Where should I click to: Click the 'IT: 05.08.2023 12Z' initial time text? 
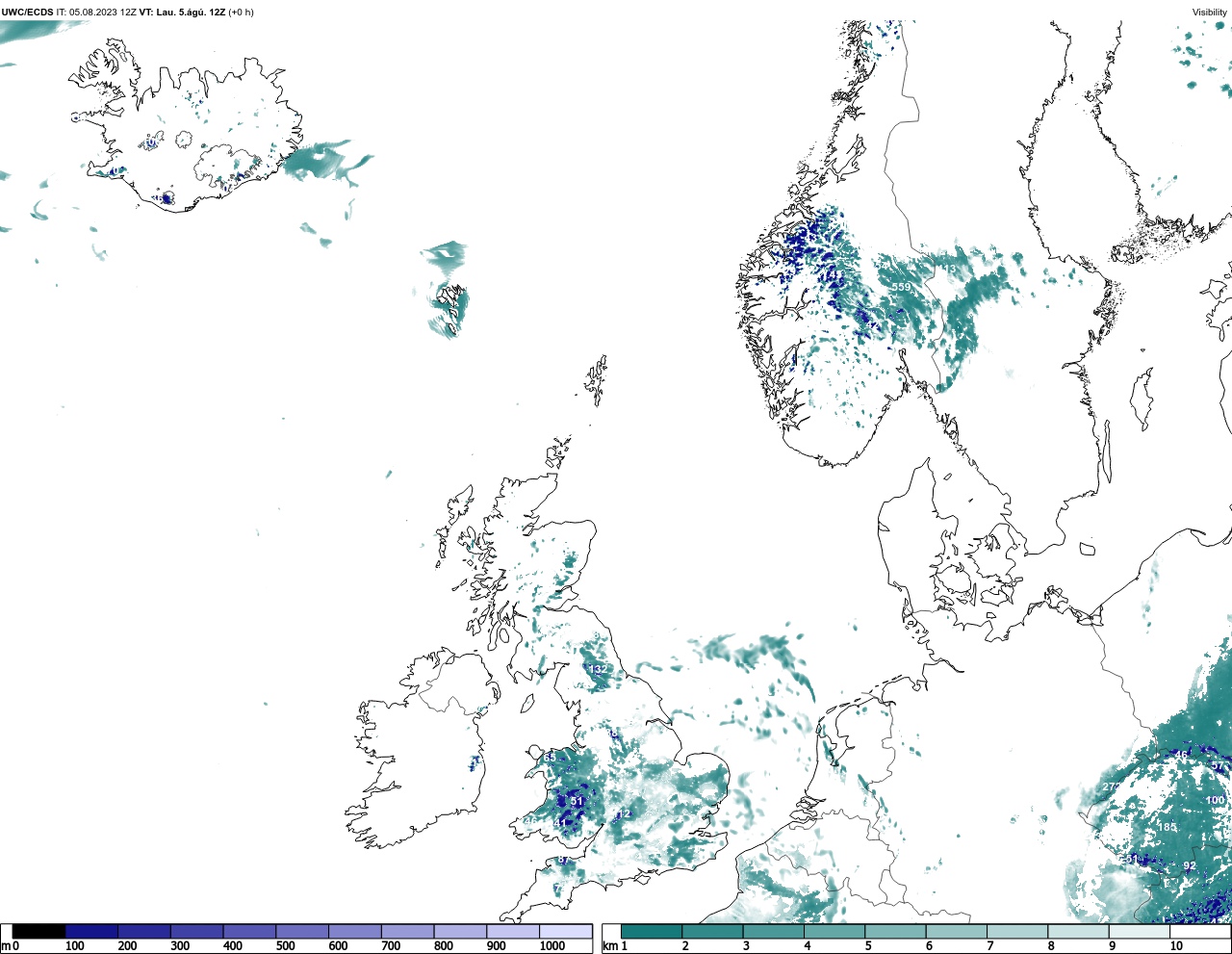pyautogui.click(x=96, y=12)
